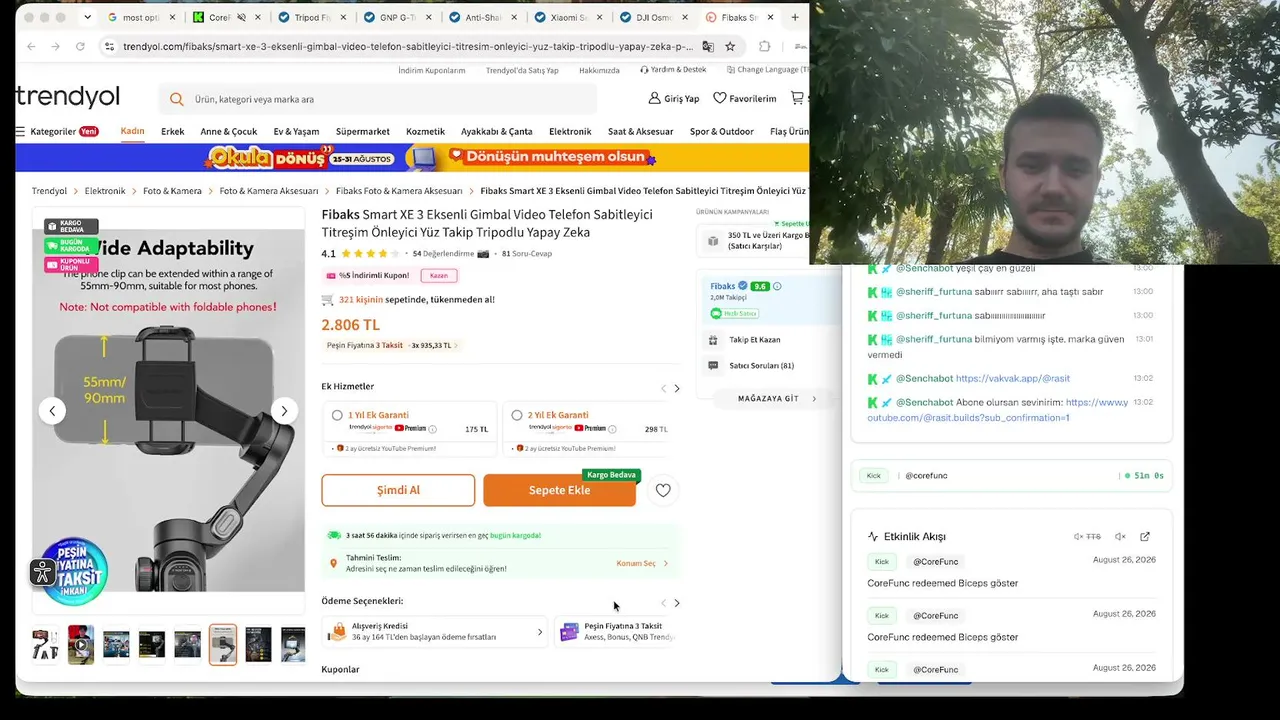The image size is (1280, 720).
Task: Click Foto & Kamera breadcrumb link
Action: [172, 191]
